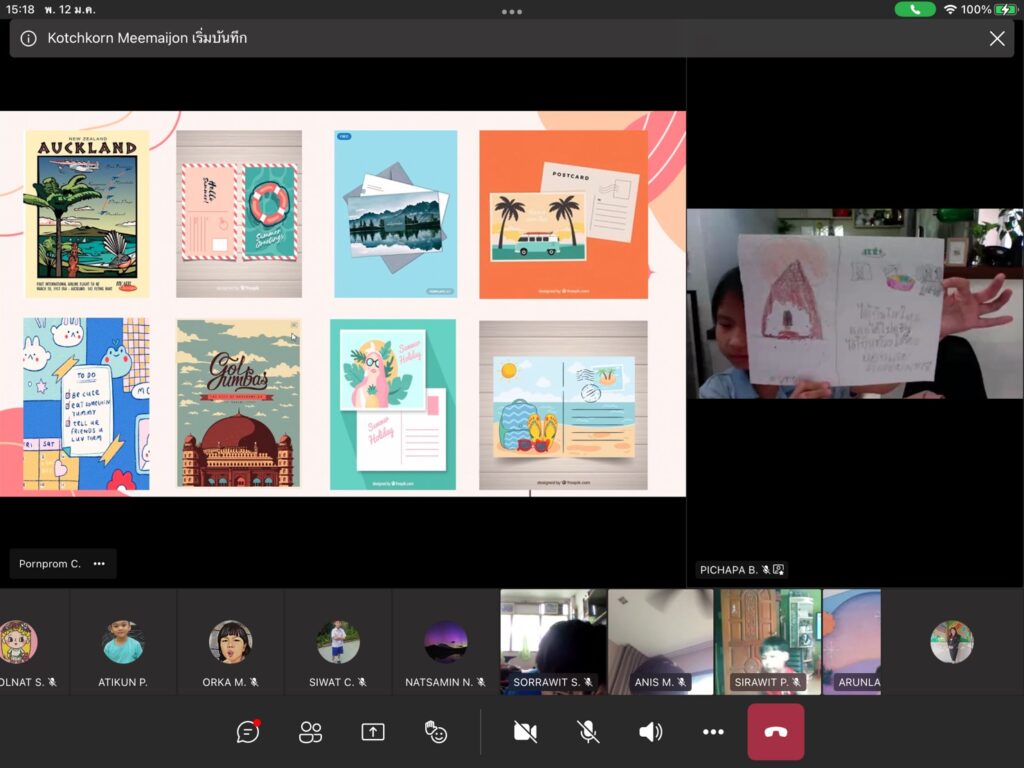Unmute the microphone toggle
The width and height of the screenshot is (1024, 768).
[x=588, y=732]
